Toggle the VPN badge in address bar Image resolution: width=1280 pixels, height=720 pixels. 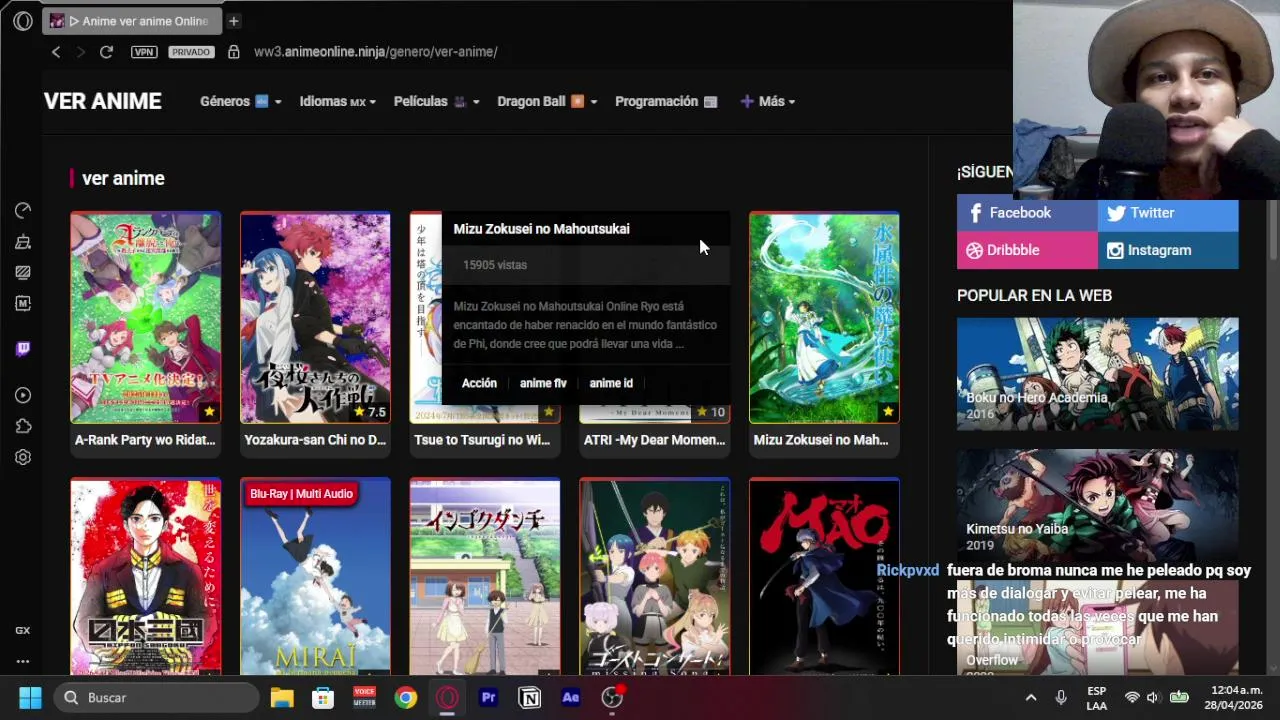[x=144, y=52]
